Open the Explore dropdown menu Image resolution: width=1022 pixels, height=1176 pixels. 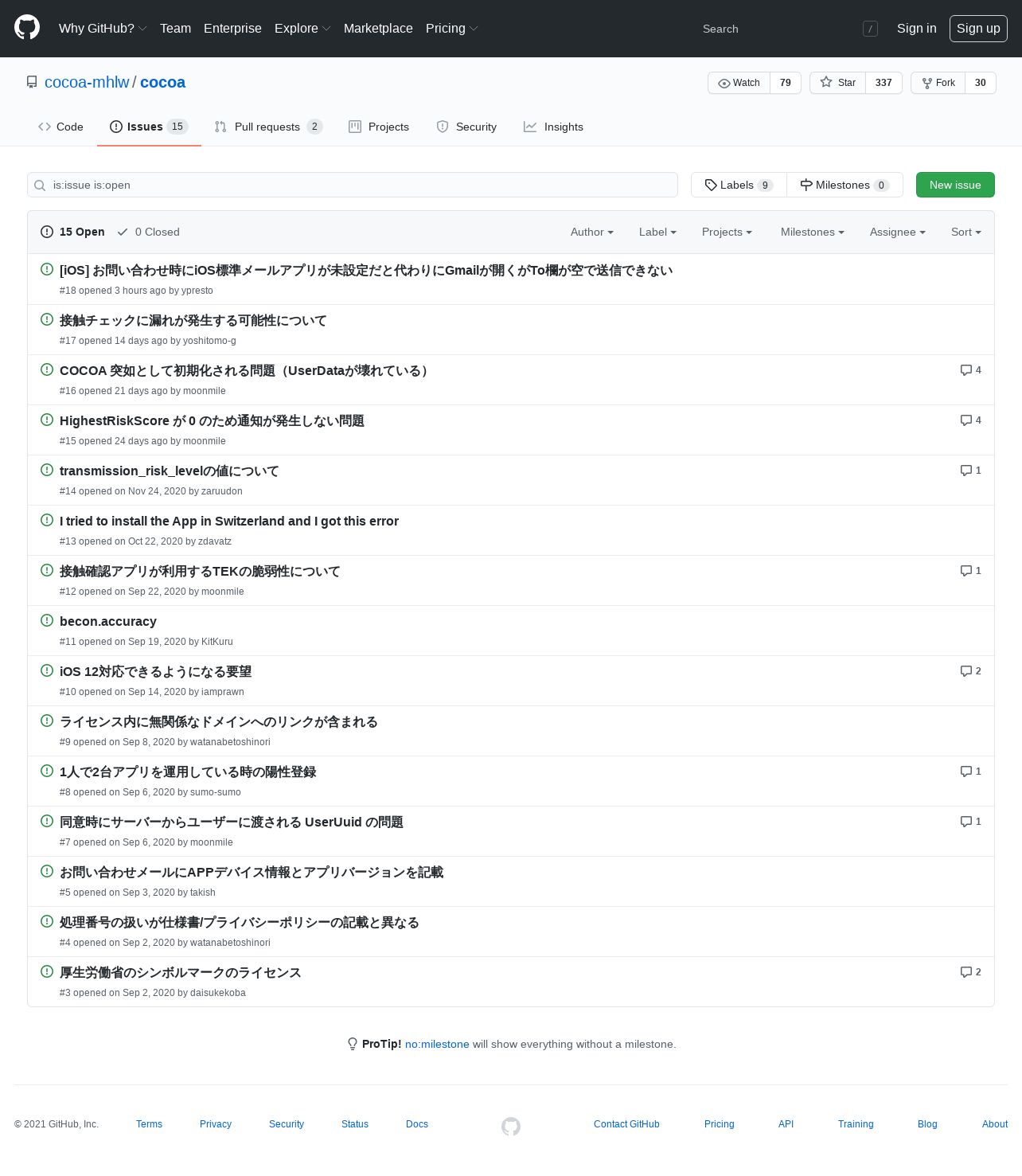point(302,29)
